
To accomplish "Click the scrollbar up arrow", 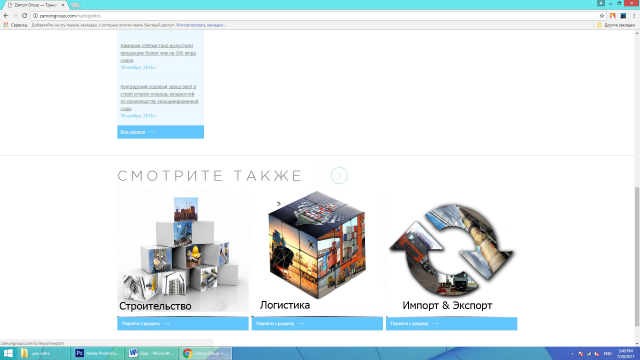I will pos(637,33).
